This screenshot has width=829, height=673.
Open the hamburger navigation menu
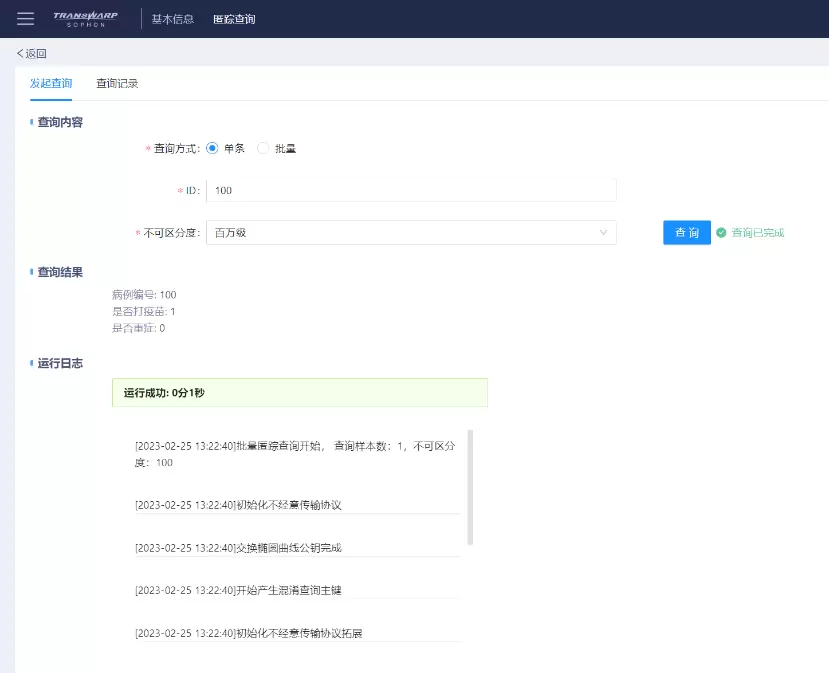(x=25, y=19)
